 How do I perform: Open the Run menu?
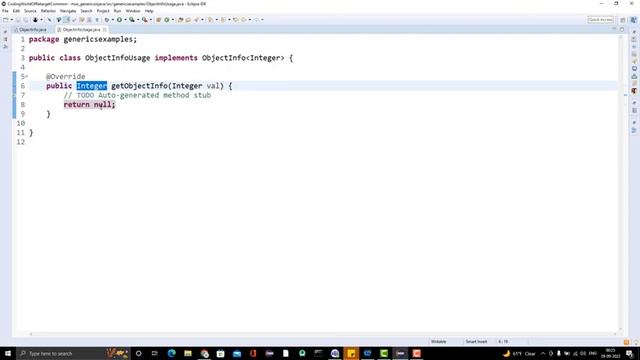pos(117,11)
